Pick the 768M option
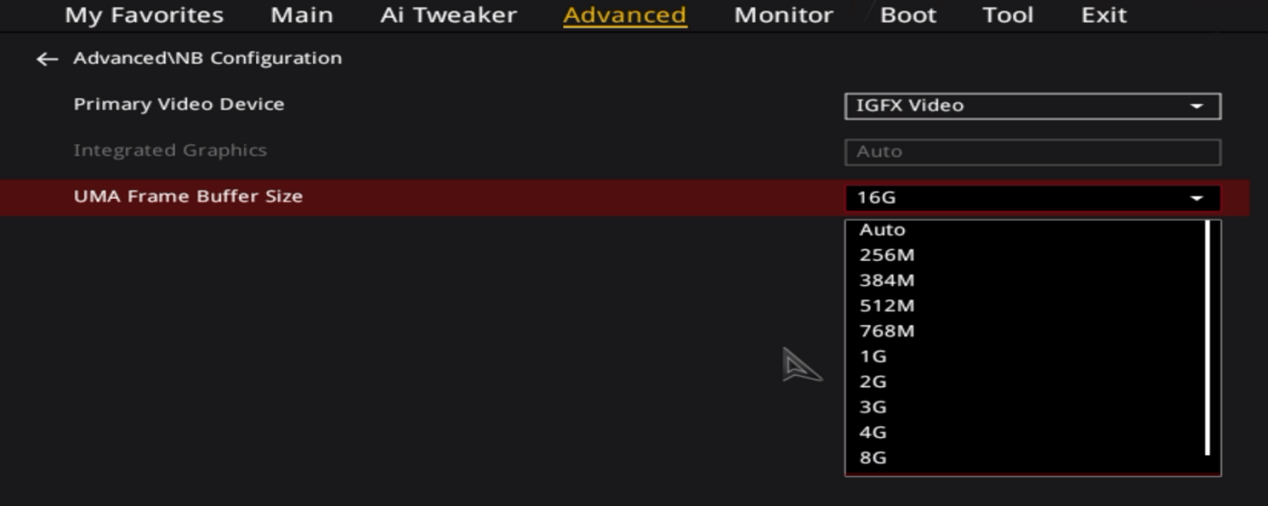1268x506 pixels. coord(887,331)
